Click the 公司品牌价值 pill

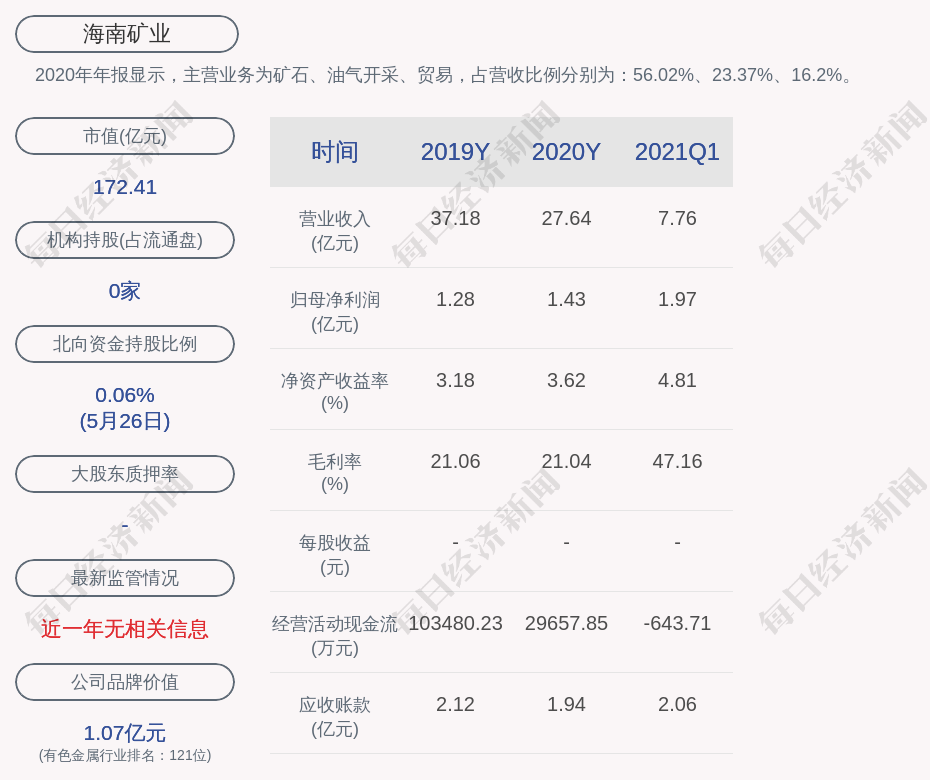pos(125,682)
